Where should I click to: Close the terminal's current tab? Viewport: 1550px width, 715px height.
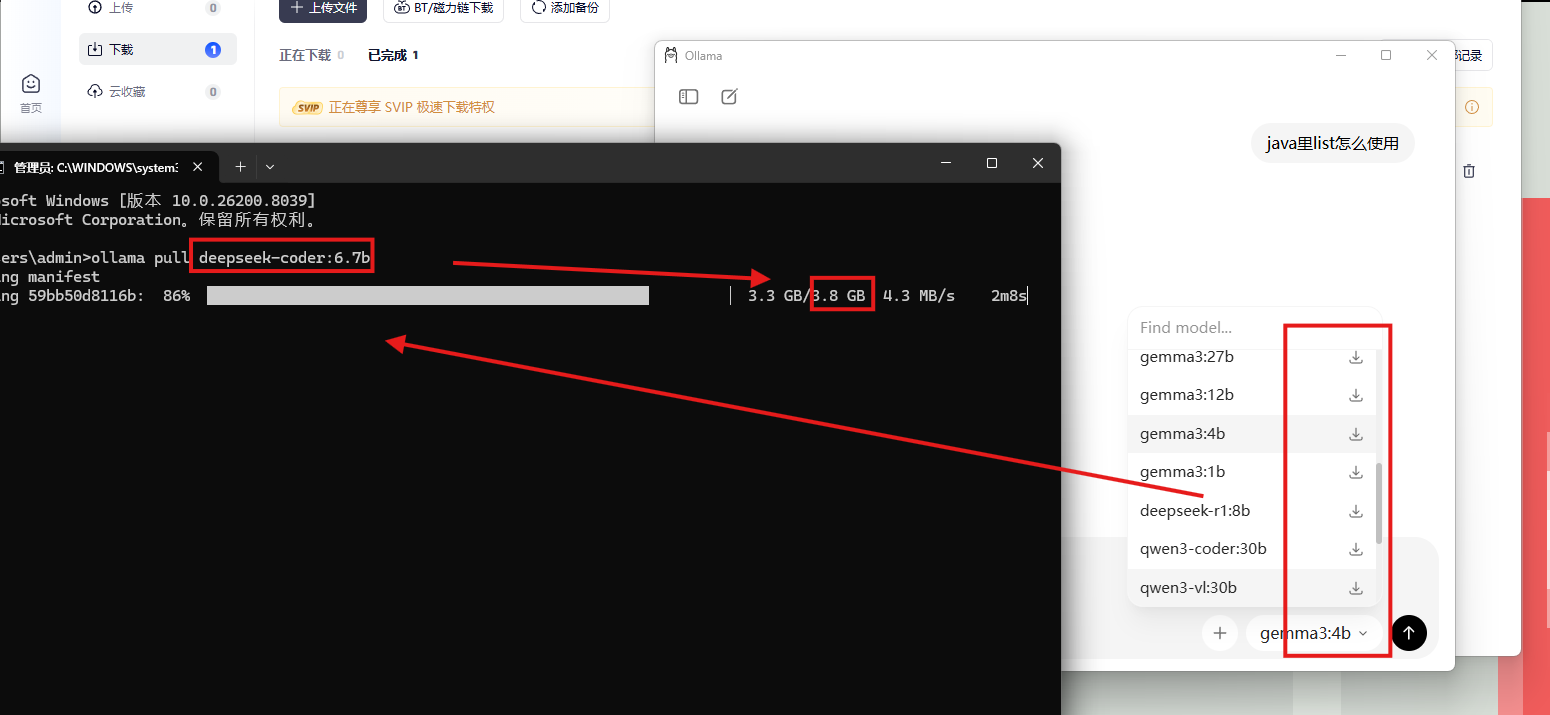pyautogui.click(x=198, y=167)
